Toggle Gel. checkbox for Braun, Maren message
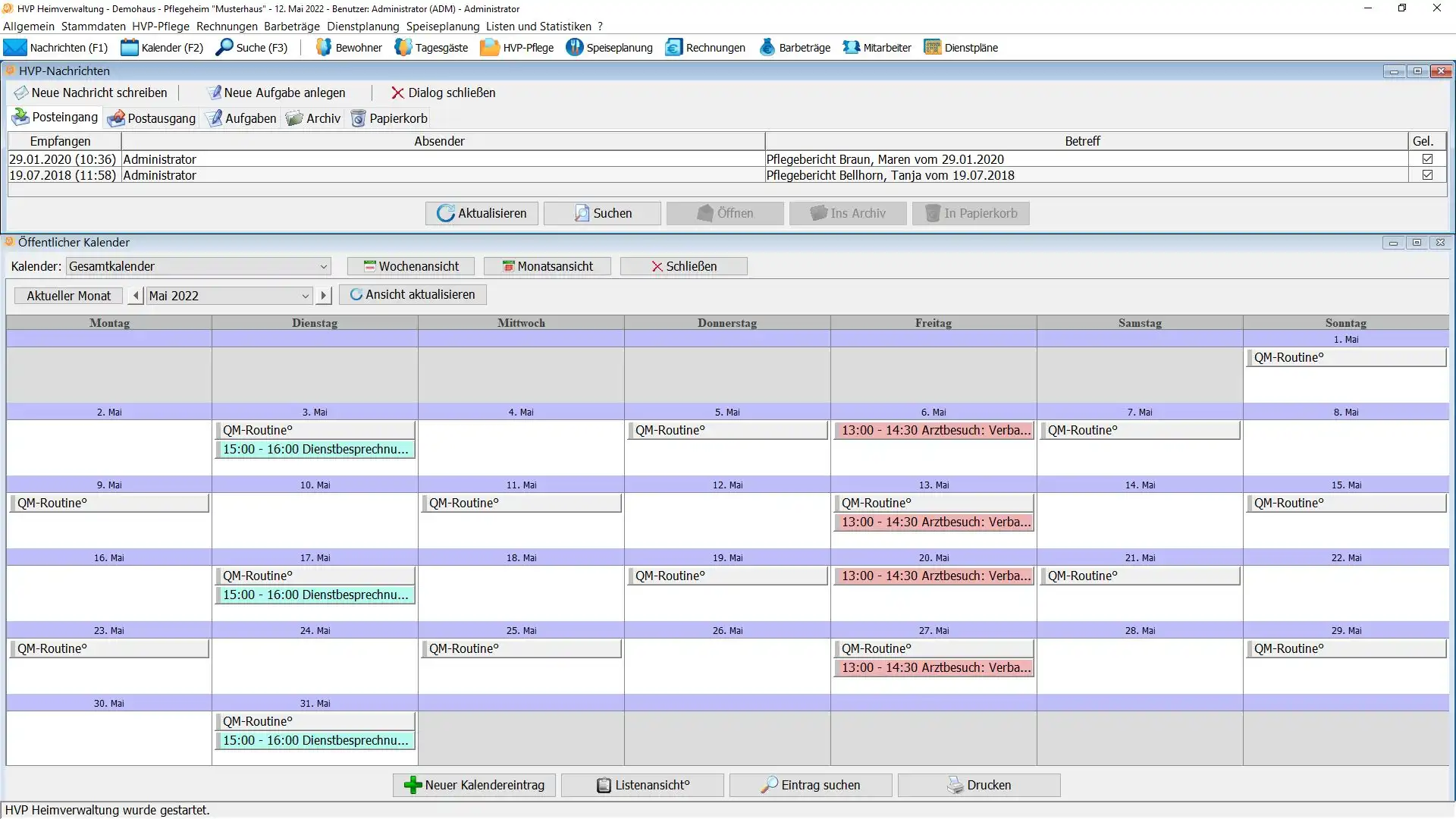This screenshot has width=1456, height=819. click(1427, 159)
